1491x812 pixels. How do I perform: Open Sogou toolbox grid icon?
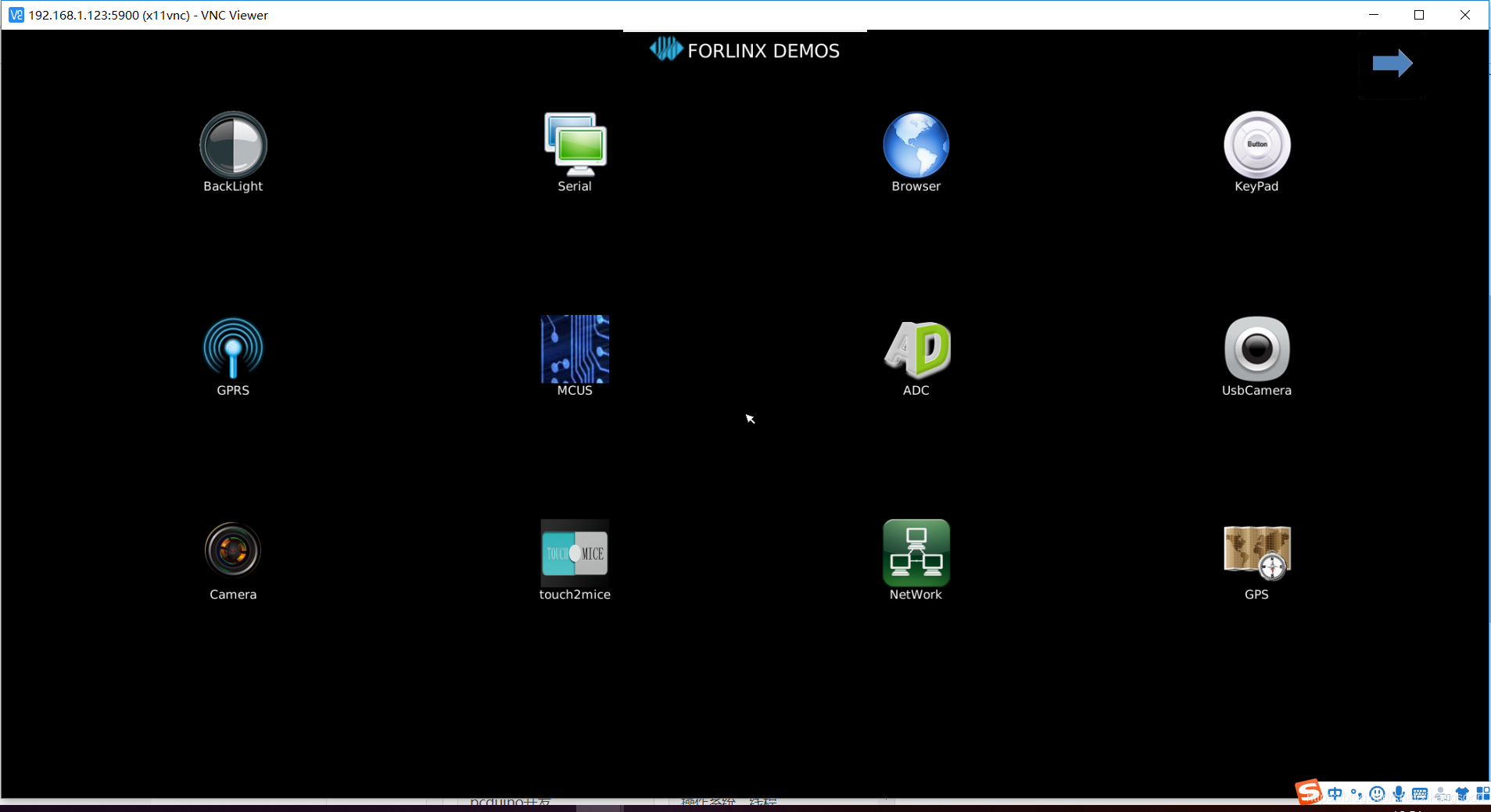click(1482, 794)
